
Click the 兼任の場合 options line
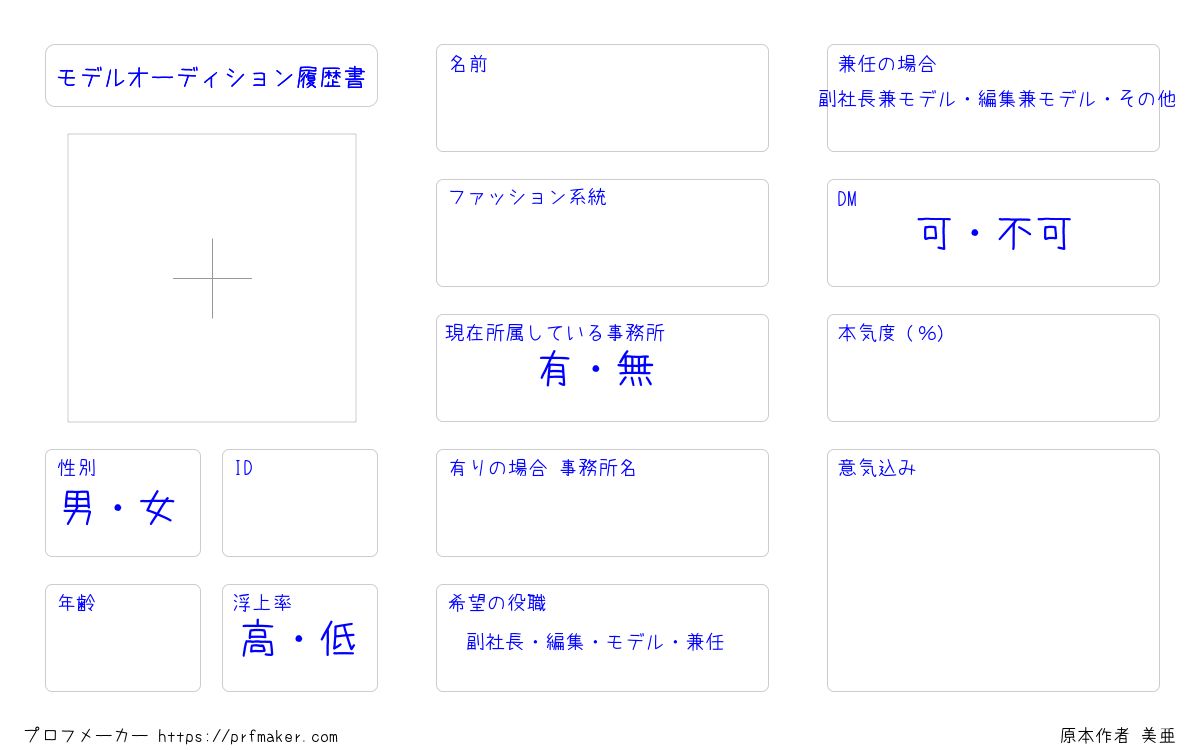pyautogui.click(x=997, y=99)
